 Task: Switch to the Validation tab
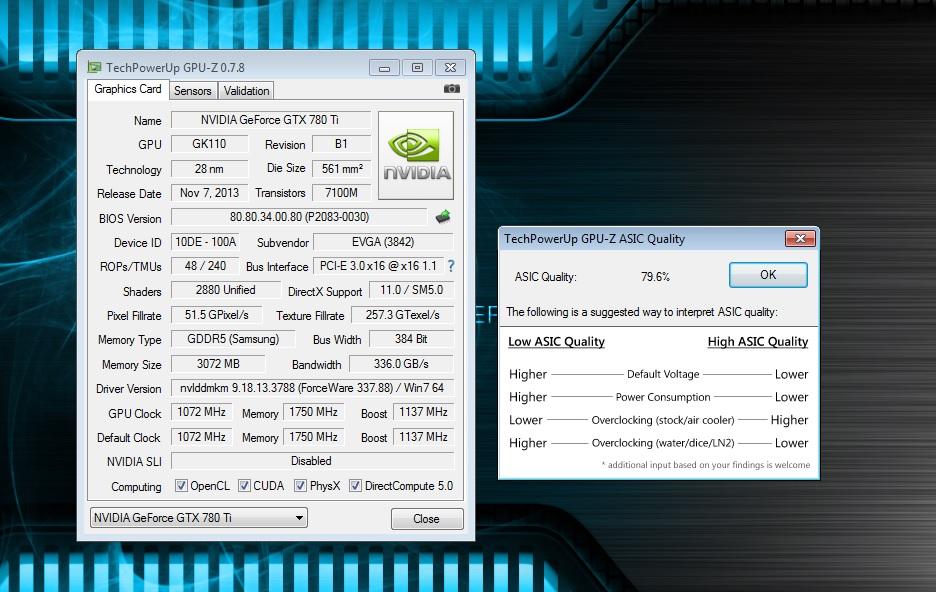point(247,91)
